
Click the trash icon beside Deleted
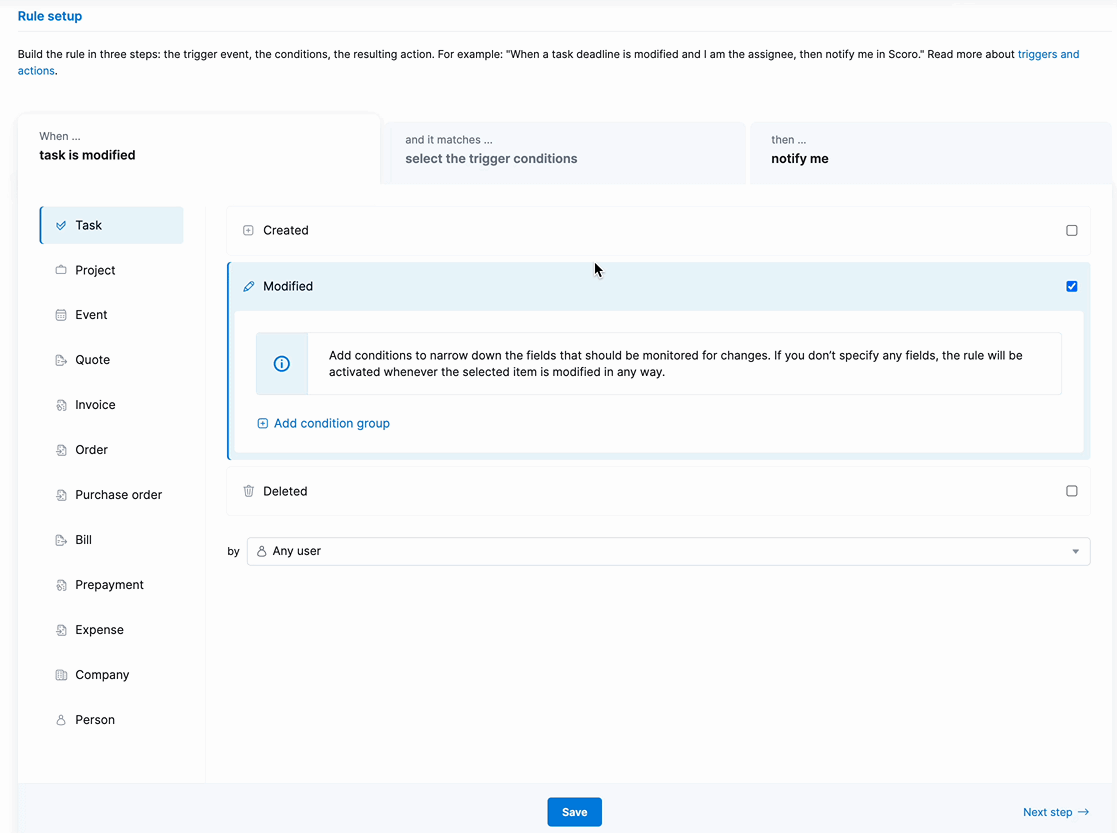pyautogui.click(x=249, y=491)
